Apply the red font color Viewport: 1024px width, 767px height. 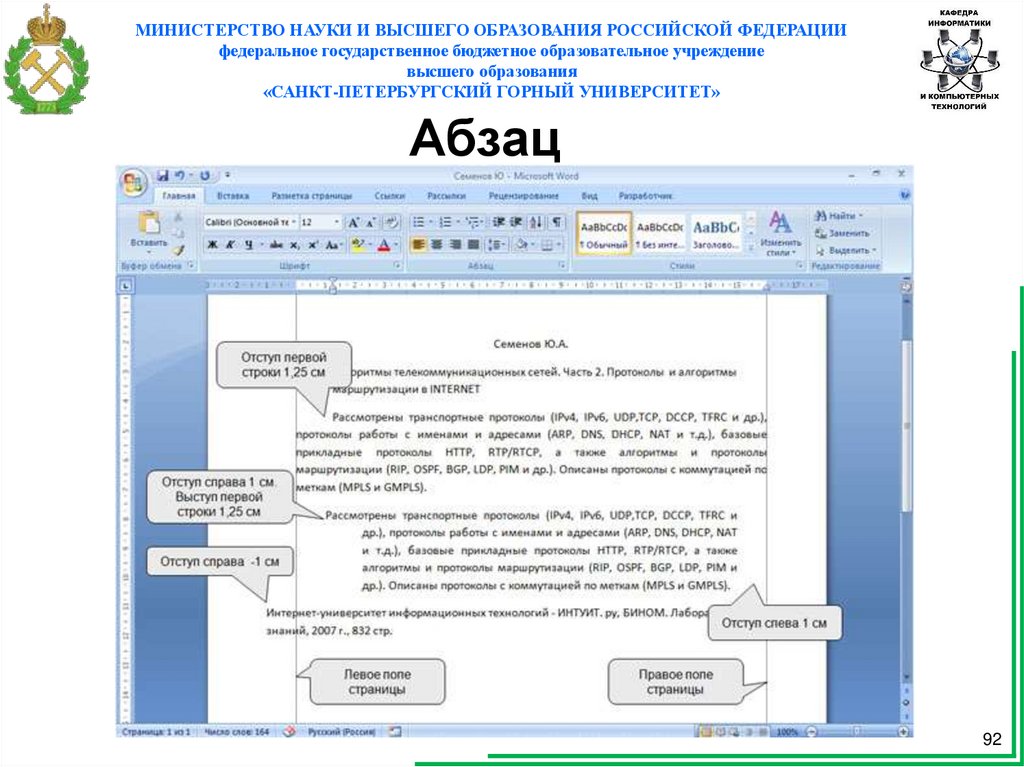coord(383,245)
